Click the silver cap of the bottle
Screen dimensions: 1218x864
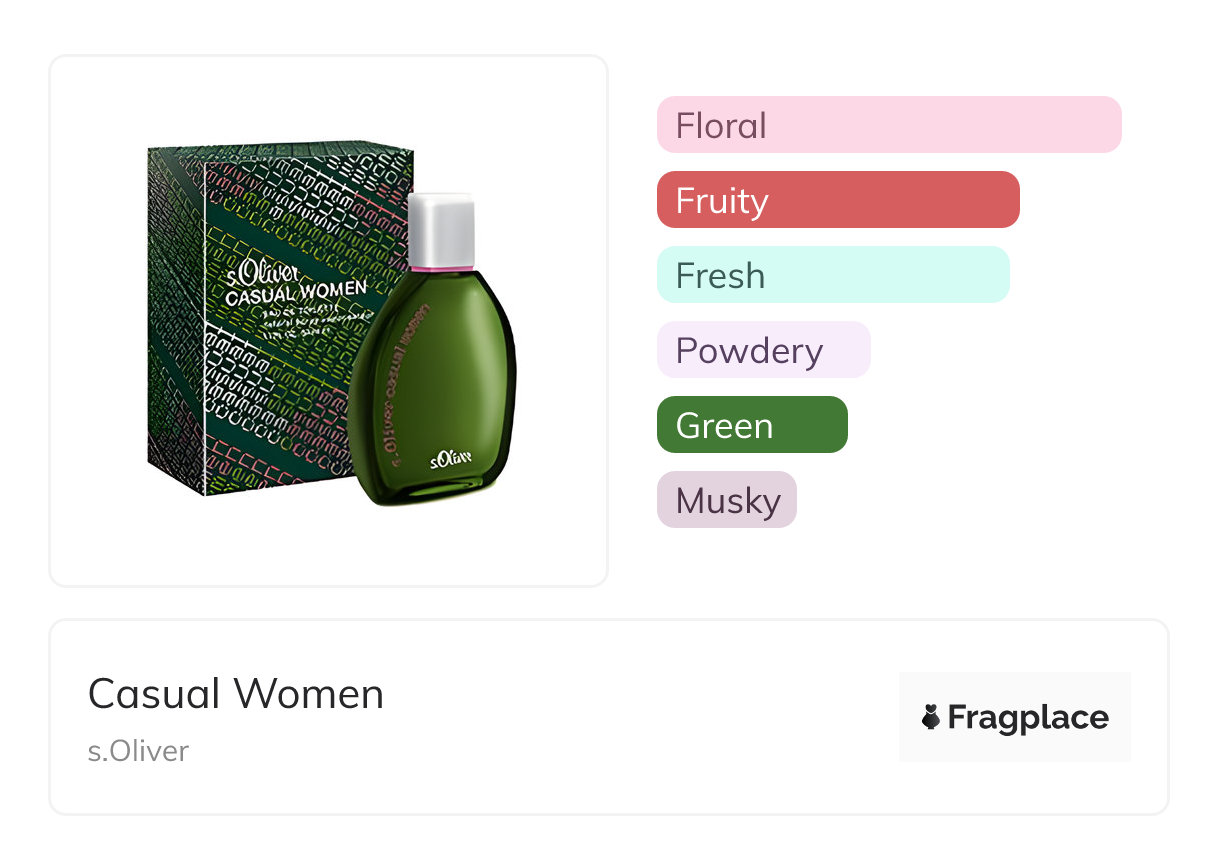(440, 230)
